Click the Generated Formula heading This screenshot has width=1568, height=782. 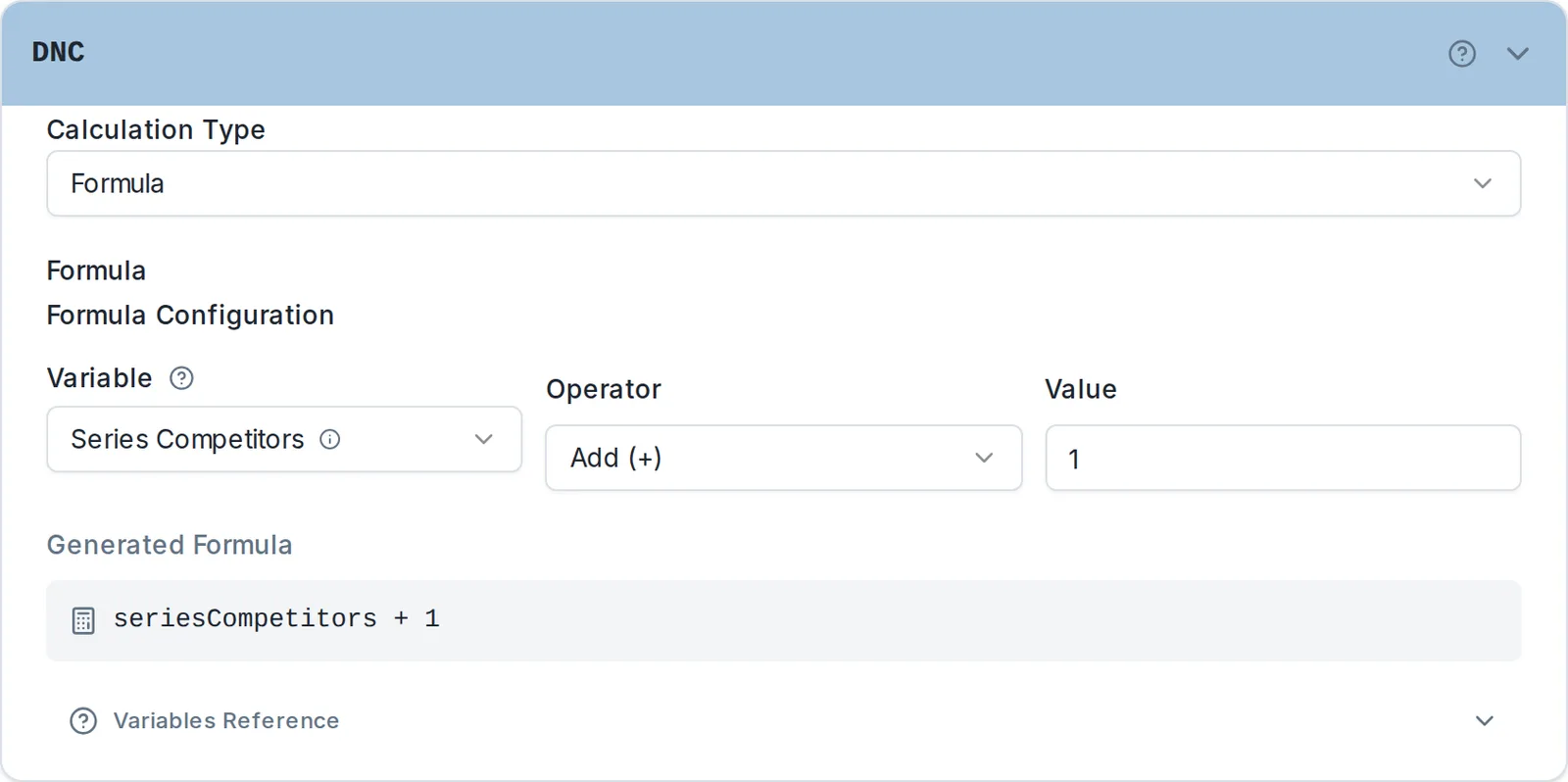[x=170, y=545]
